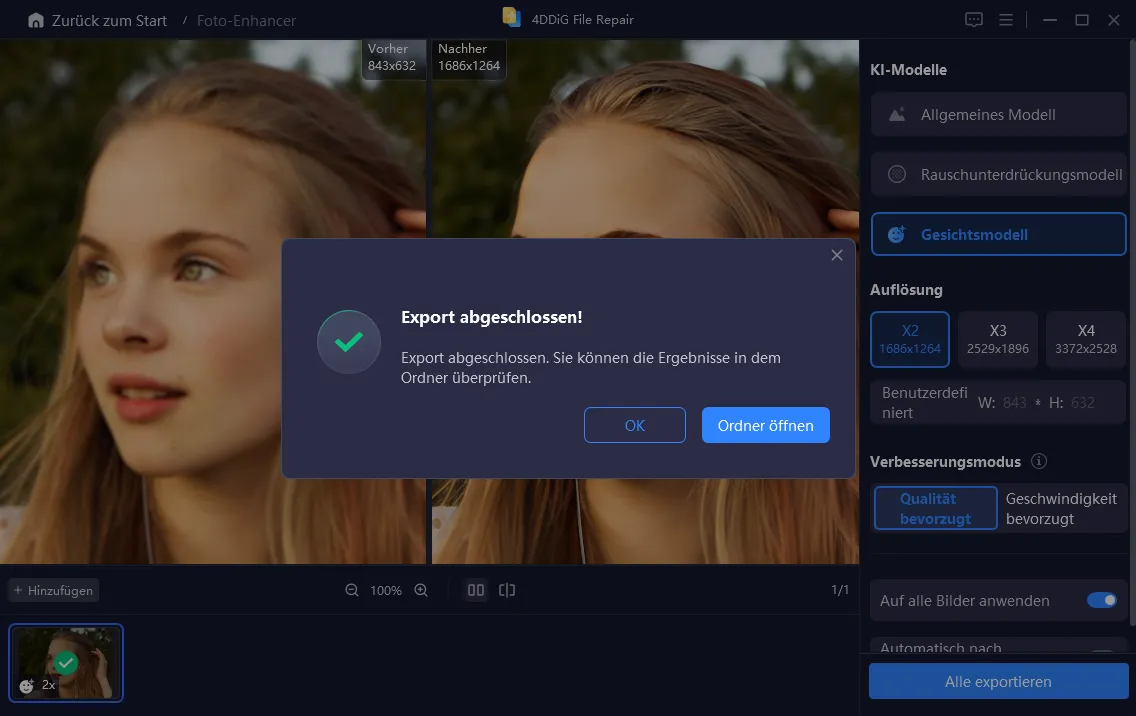Close the export completed dialog
The height and width of the screenshot is (716, 1136).
click(837, 256)
